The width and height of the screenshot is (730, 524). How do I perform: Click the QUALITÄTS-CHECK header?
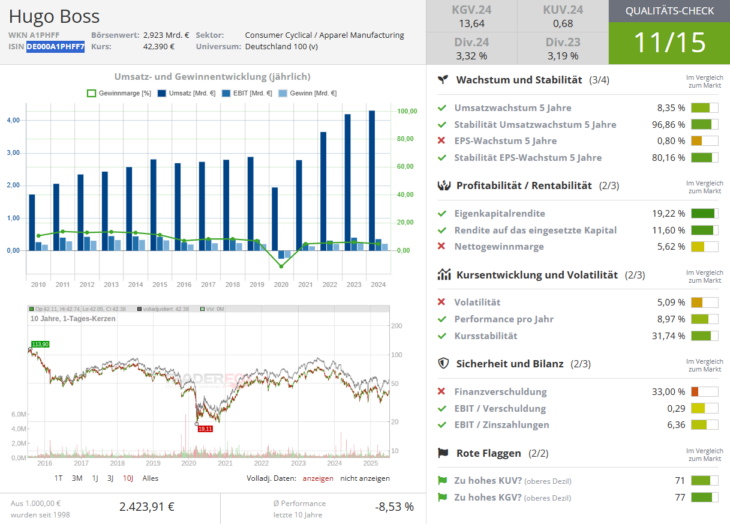669,11
